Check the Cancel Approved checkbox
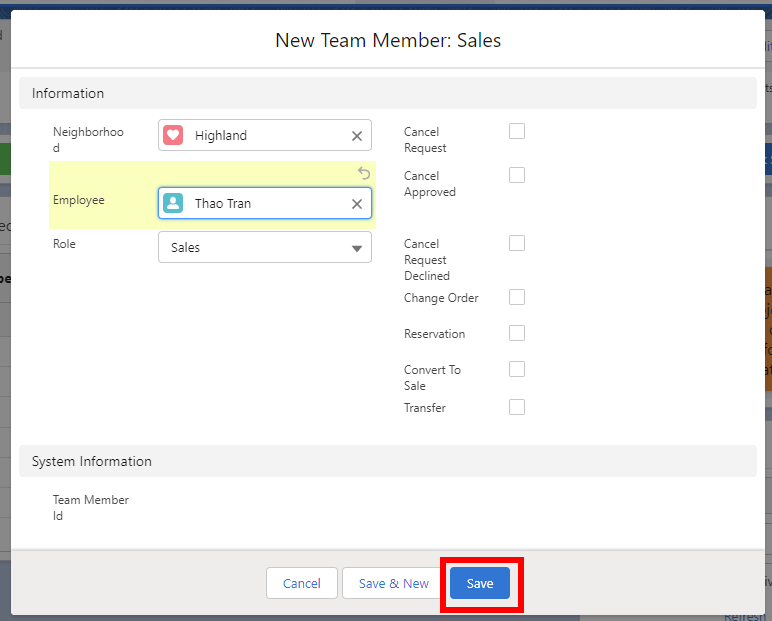The image size is (772, 621). (x=517, y=175)
